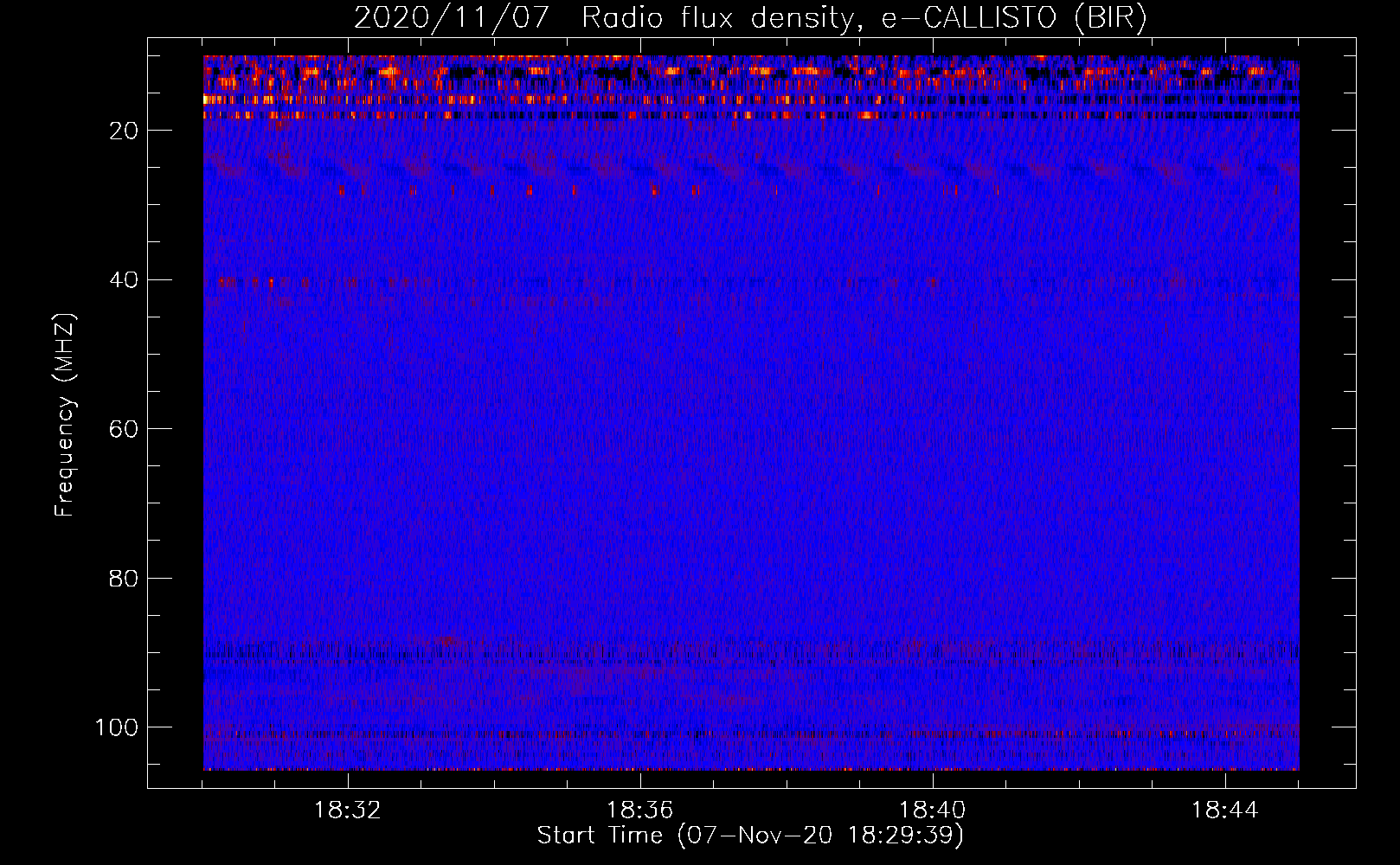Click the 18:36 time tick label
This screenshot has width=1400, height=865.
pyautogui.click(x=640, y=811)
